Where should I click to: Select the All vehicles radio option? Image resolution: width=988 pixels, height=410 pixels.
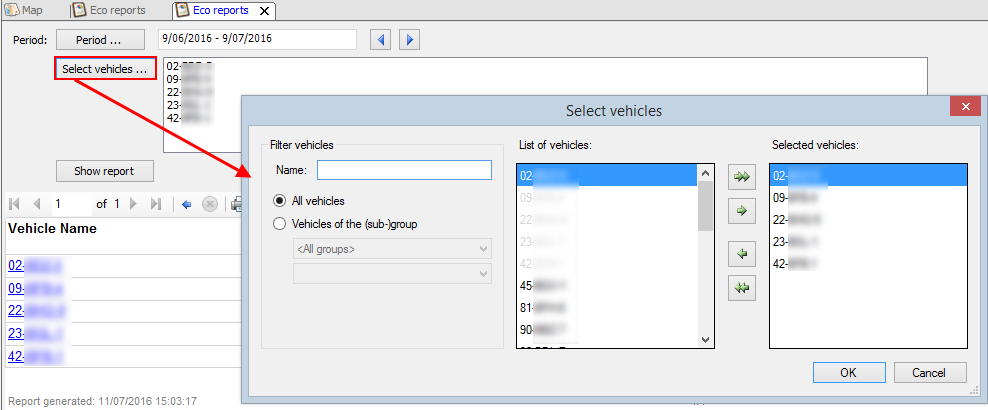coord(281,201)
